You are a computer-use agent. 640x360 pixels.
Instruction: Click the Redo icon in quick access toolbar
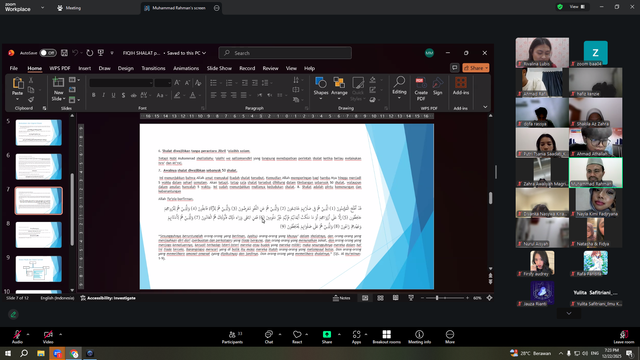pyautogui.click(x=89, y=53)
